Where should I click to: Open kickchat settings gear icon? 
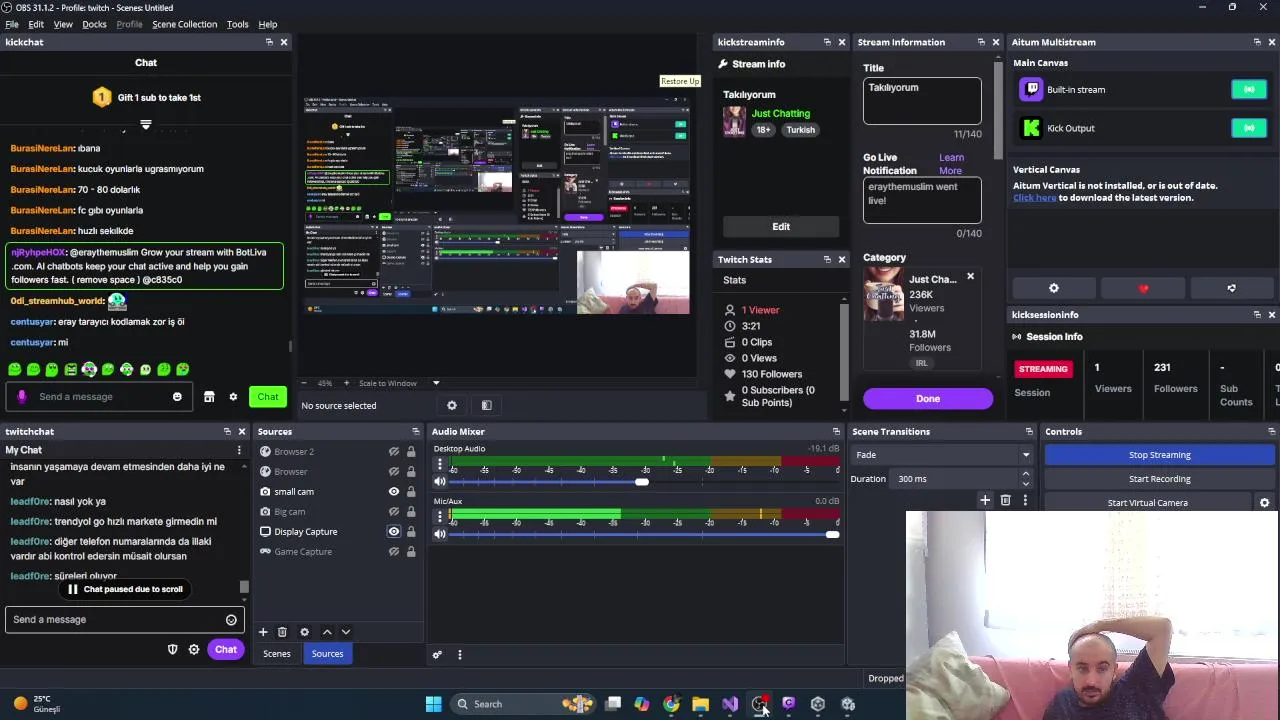(233, 397)
